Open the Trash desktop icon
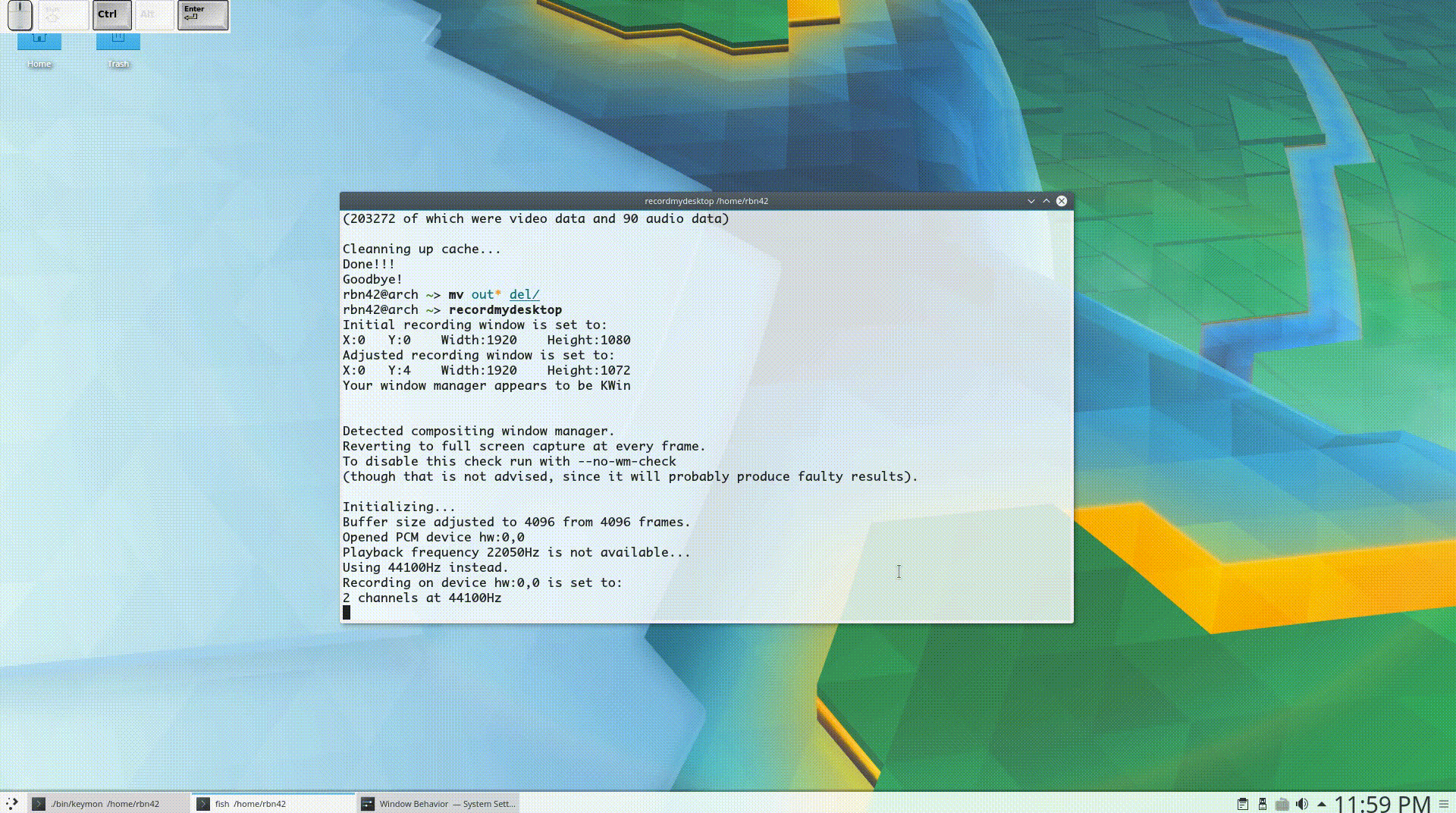Screen dimensions: 1456x813 point(118,47)
